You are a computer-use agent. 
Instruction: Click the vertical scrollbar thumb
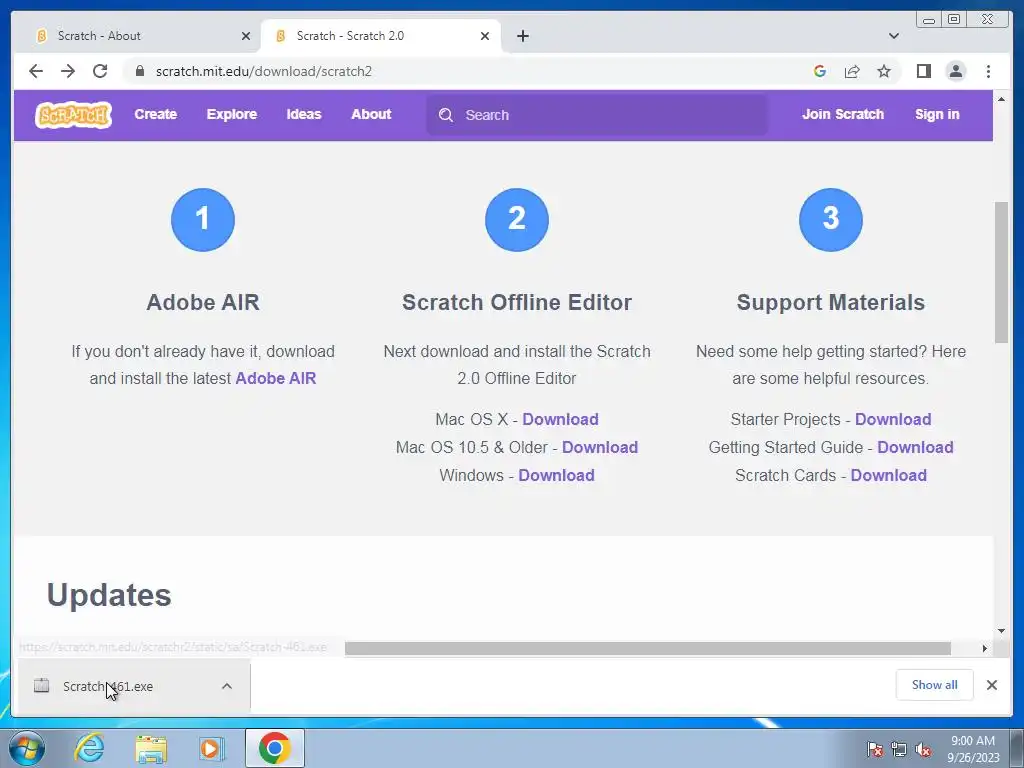(x=1001, y=272)
